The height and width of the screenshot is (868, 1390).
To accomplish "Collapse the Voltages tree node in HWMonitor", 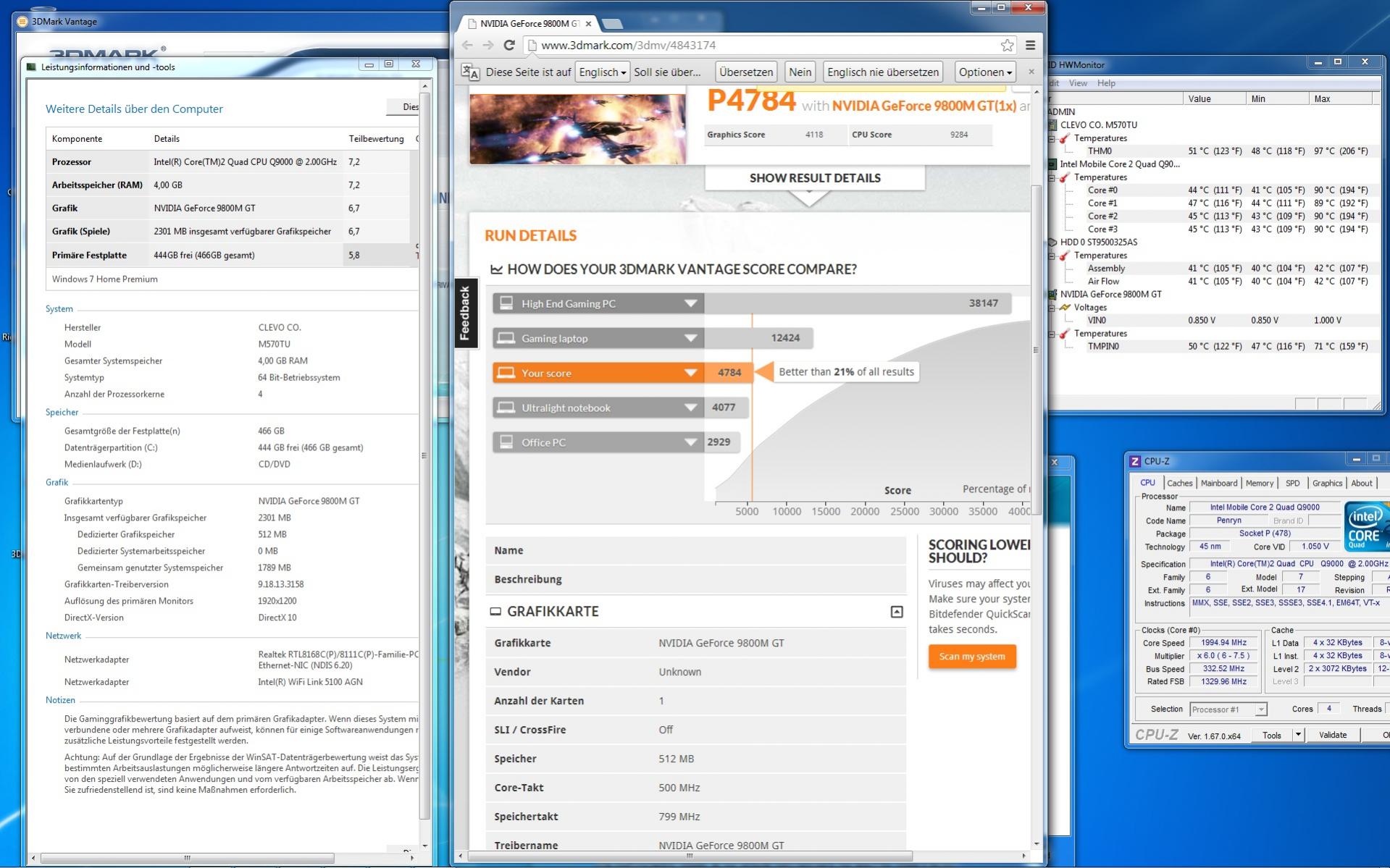I will point(1052,308).
